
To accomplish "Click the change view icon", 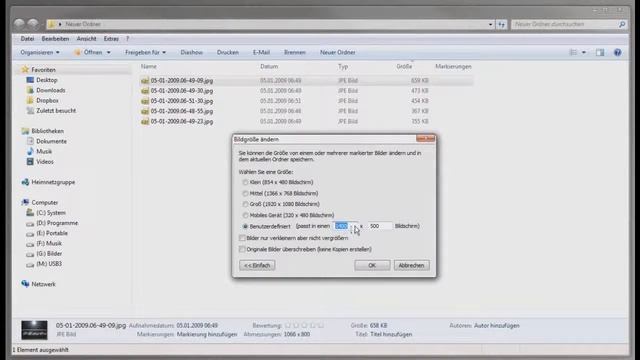I will click(573, 52).
